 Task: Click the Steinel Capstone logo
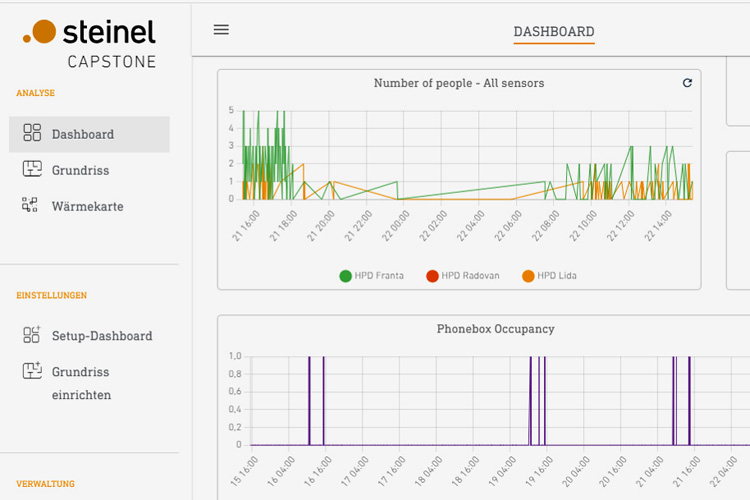[x=90, y=43]
